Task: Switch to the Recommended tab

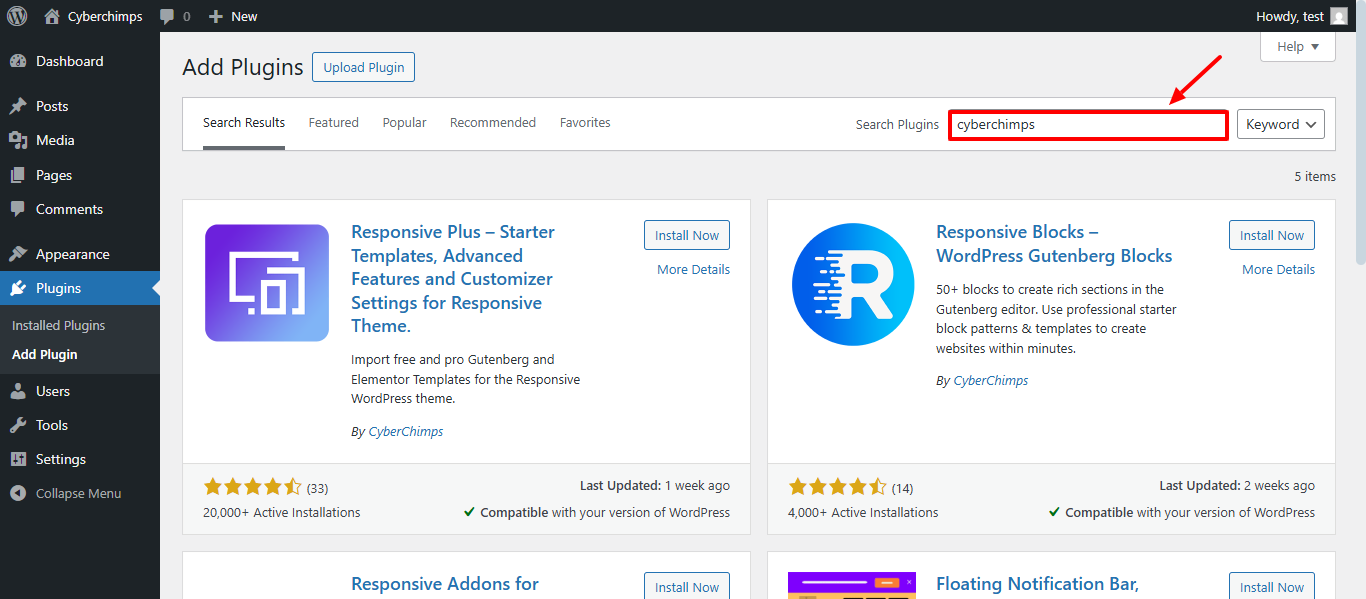Action: pyautogui.click(x=493, y=123)
